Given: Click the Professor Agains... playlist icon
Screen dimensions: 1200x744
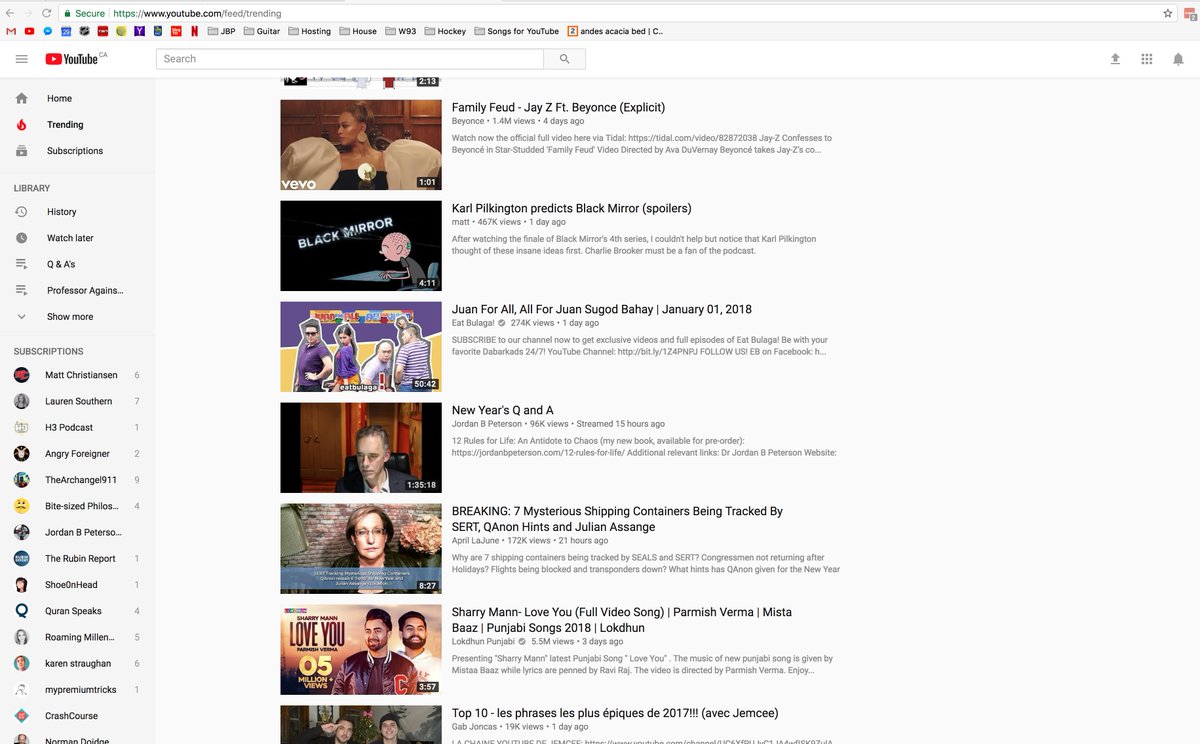Looking at the screenshot, I should tap(22, 290).
